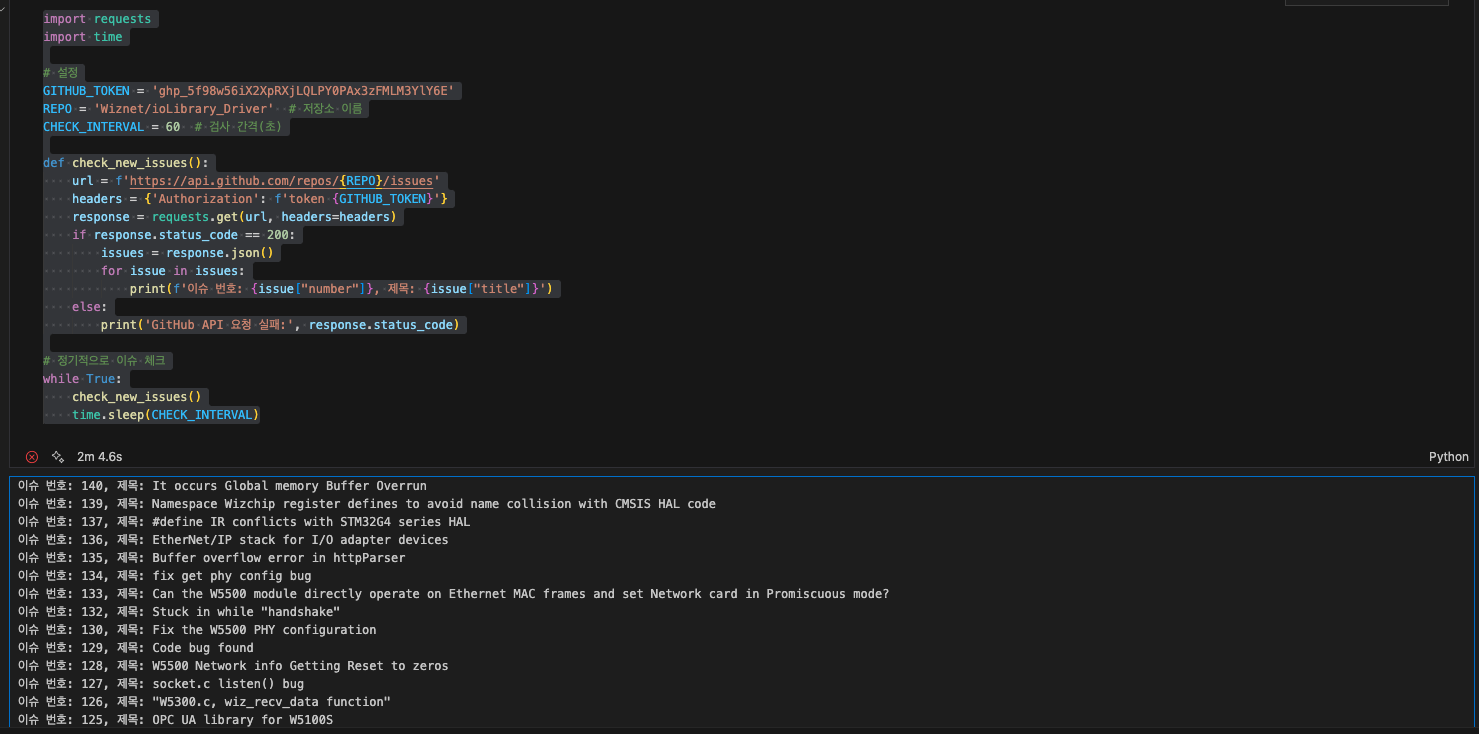Click the 'GitHub API 요청 실패' print line

pyautogui.click(x=282, y=325)
